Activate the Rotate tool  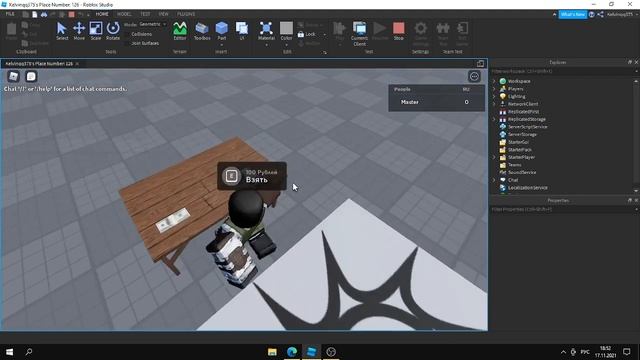coord(113,31)
